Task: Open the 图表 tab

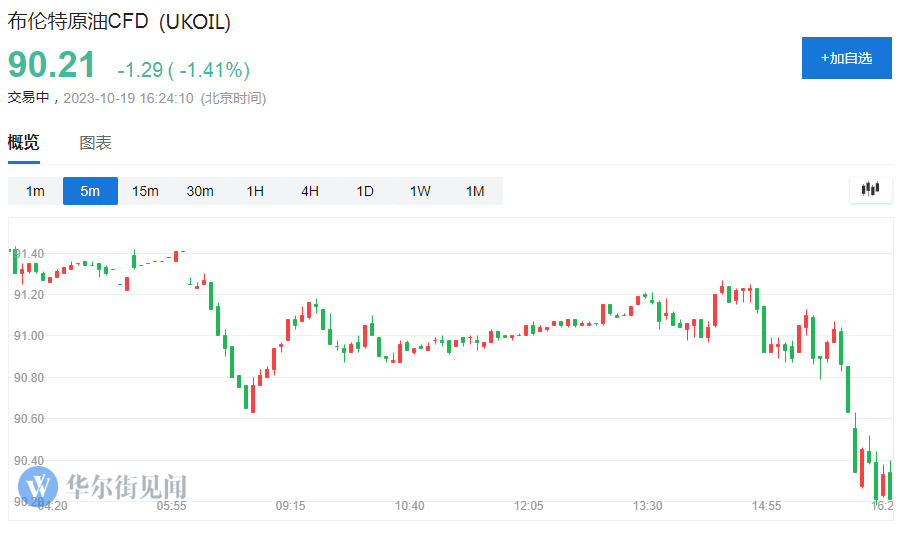Action: tap(96, 143)
